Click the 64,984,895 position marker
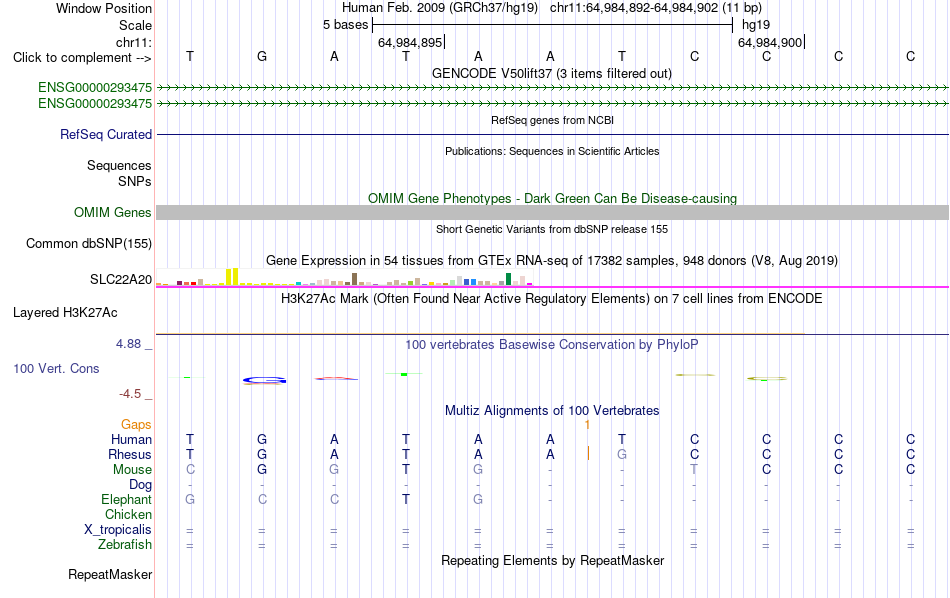Viewport: 950px width, 598px height. 410,42
